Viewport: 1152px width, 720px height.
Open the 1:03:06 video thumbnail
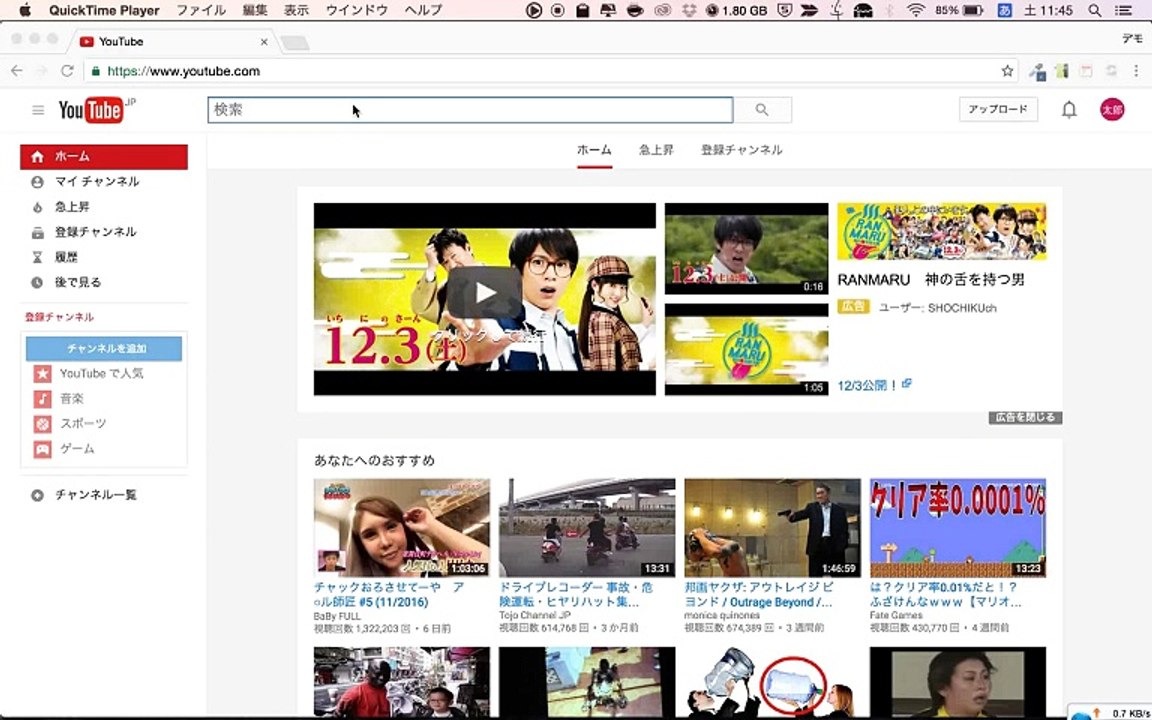pos(402,528)
